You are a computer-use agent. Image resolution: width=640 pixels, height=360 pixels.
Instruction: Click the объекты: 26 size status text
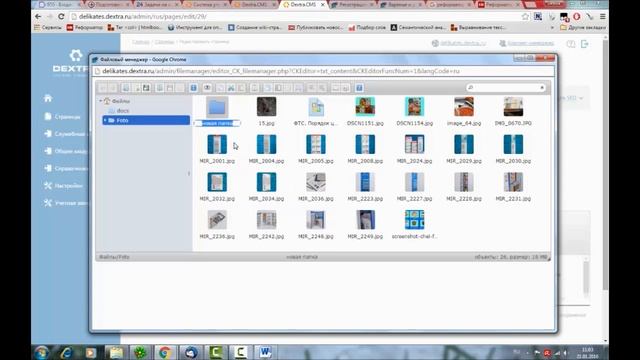(x=510, y=257)
